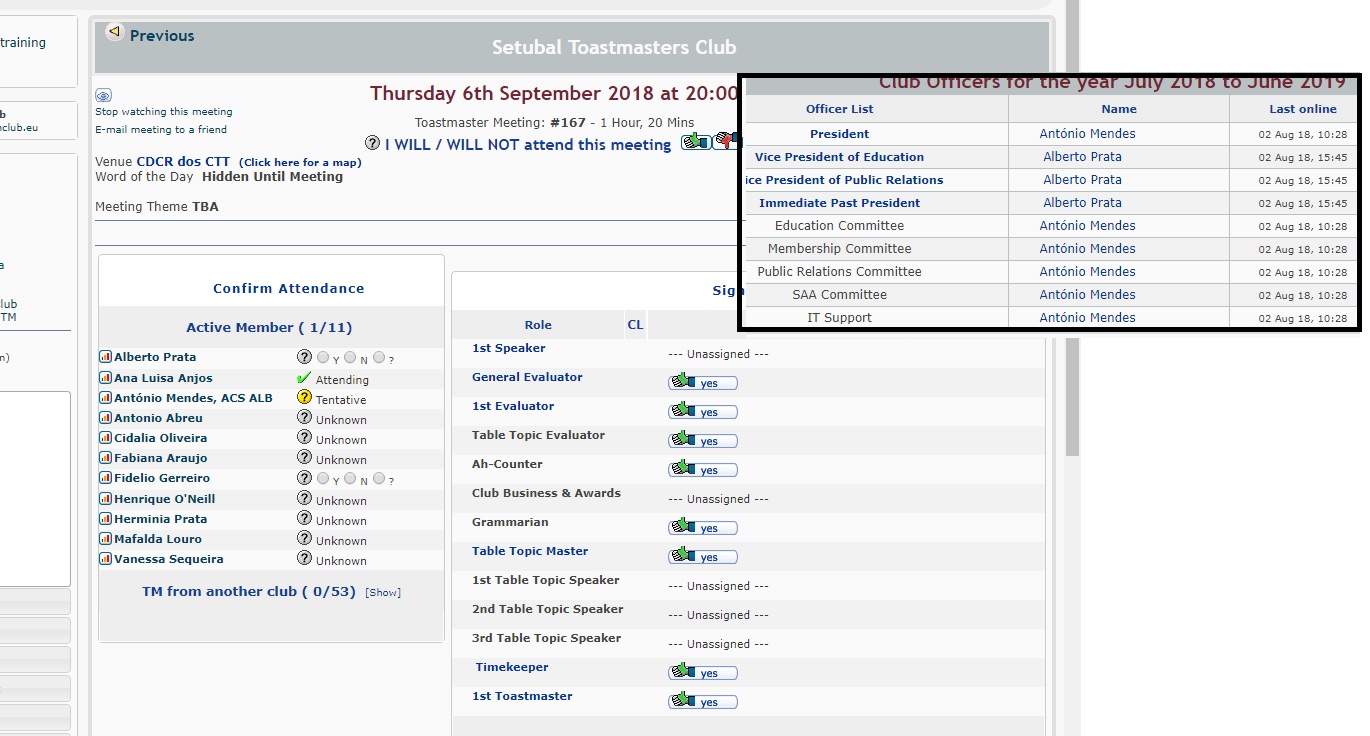Open 1st Speaker role link
Viewport: 1370px width, 736px height.
[509, 348]
